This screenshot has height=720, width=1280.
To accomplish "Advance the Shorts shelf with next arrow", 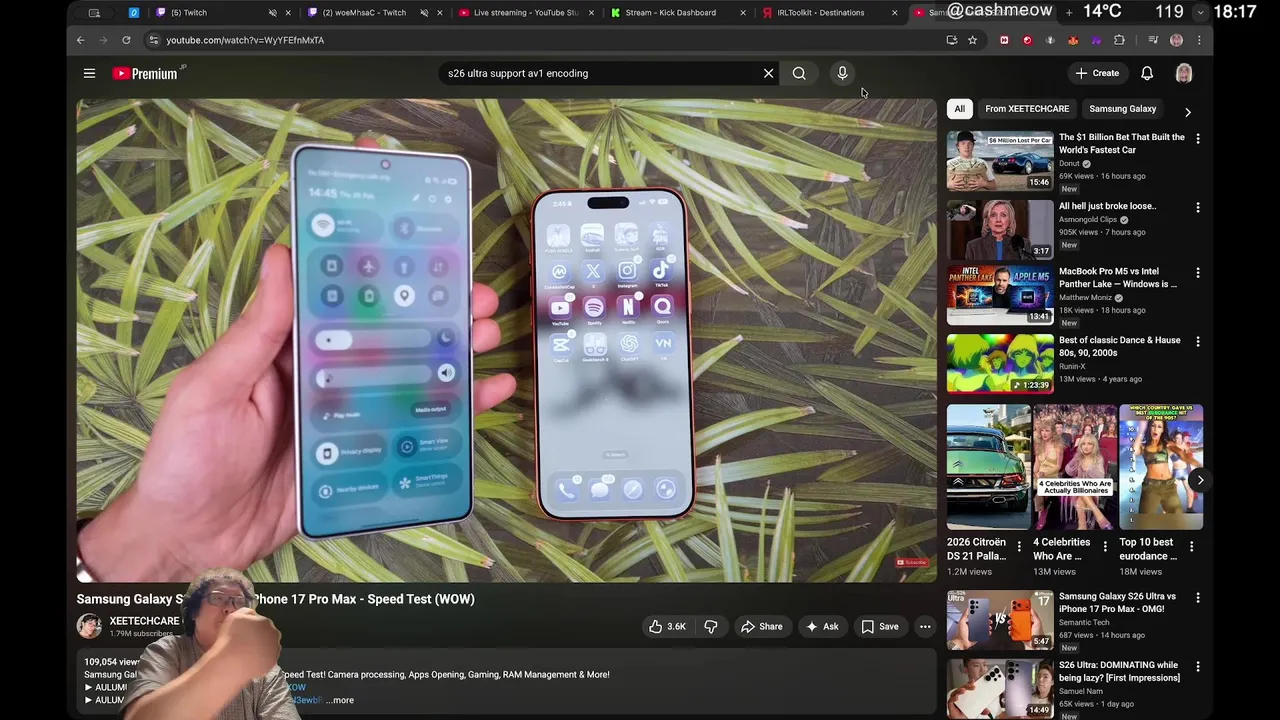I will [x=1200, y=480].
